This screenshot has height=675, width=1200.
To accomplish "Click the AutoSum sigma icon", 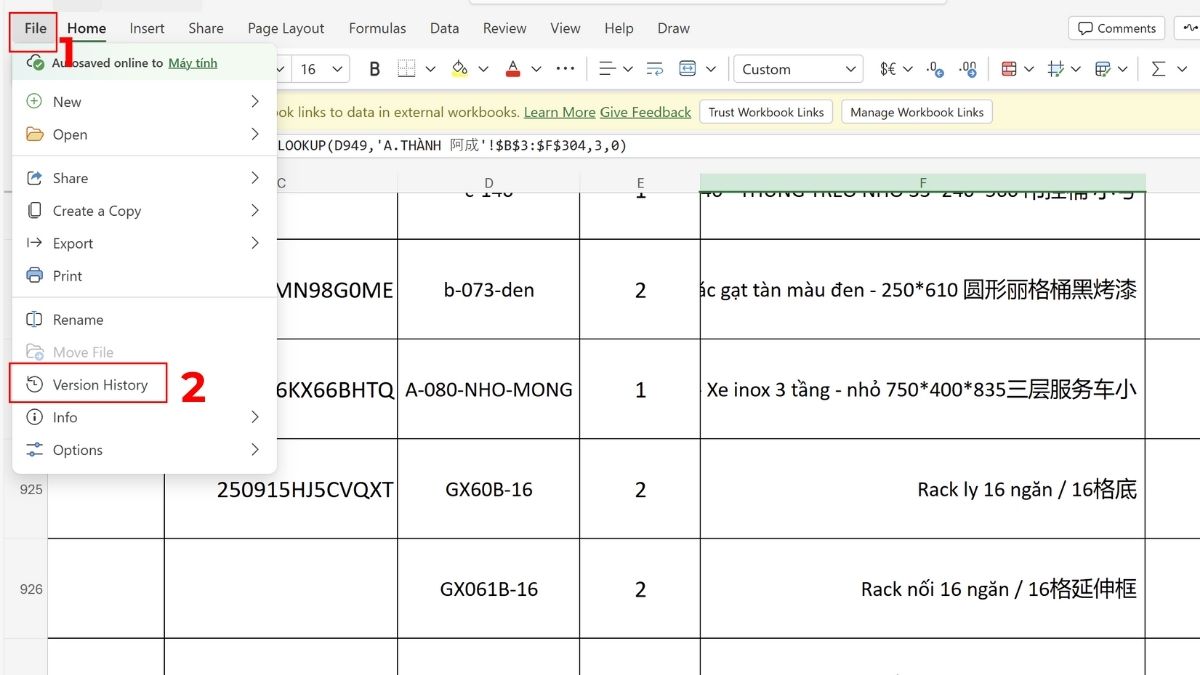I will 1158,69.
